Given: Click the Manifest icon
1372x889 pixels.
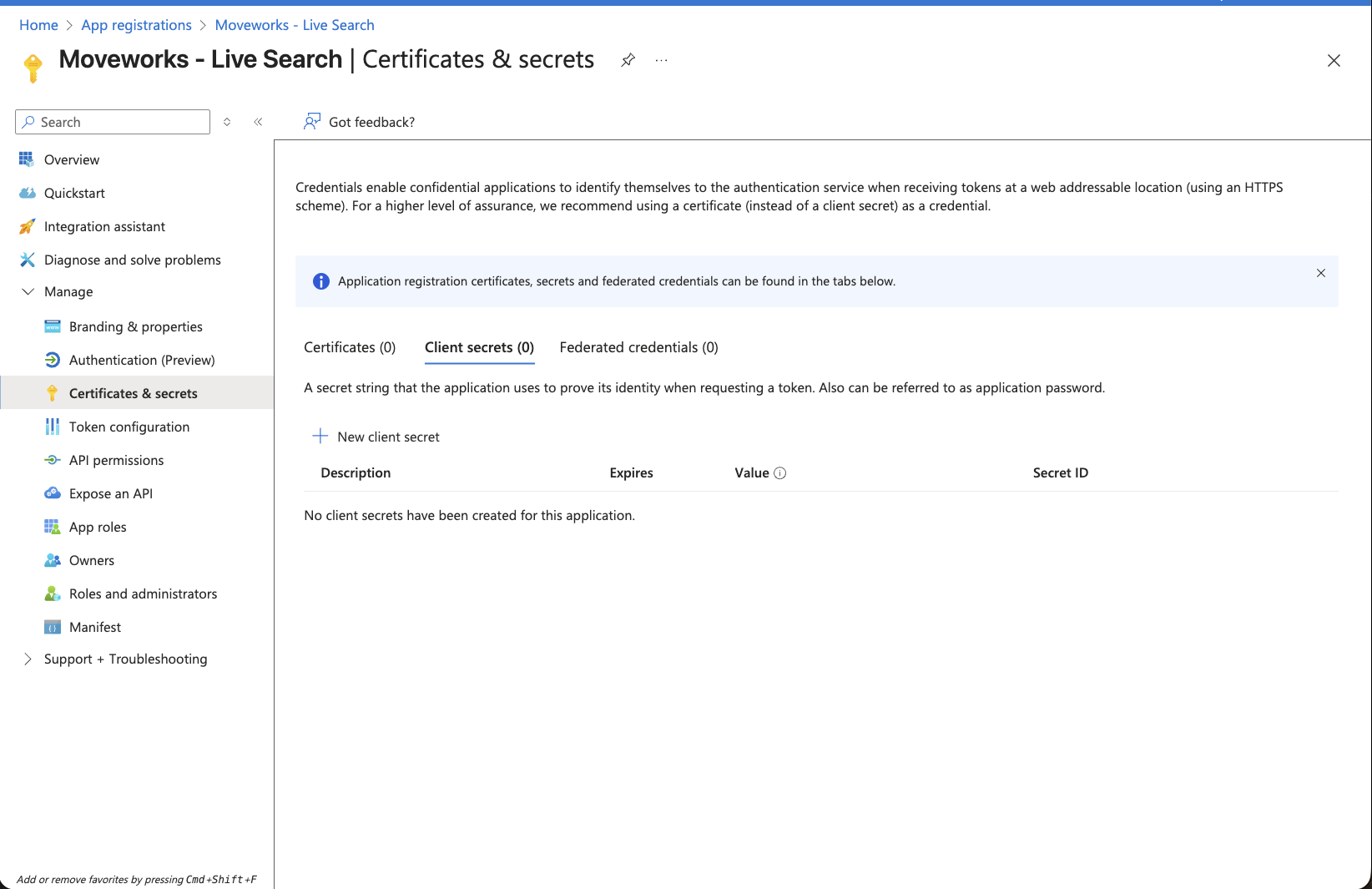Looking at the screenshot, I should click(x=52, y=627).
